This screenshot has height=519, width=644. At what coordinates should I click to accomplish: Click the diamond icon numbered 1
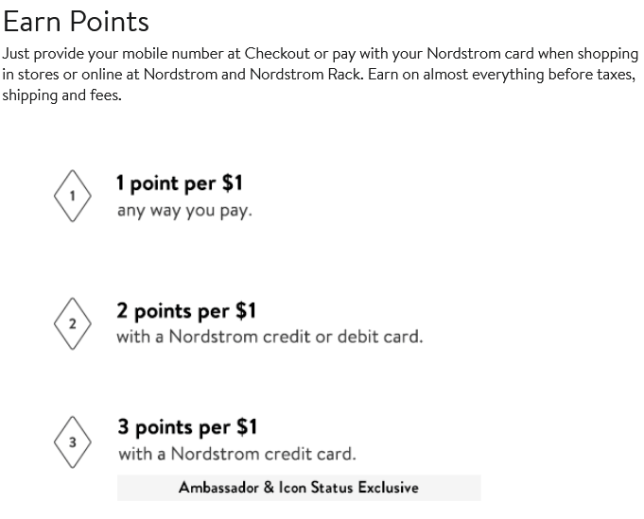(72, 194)
